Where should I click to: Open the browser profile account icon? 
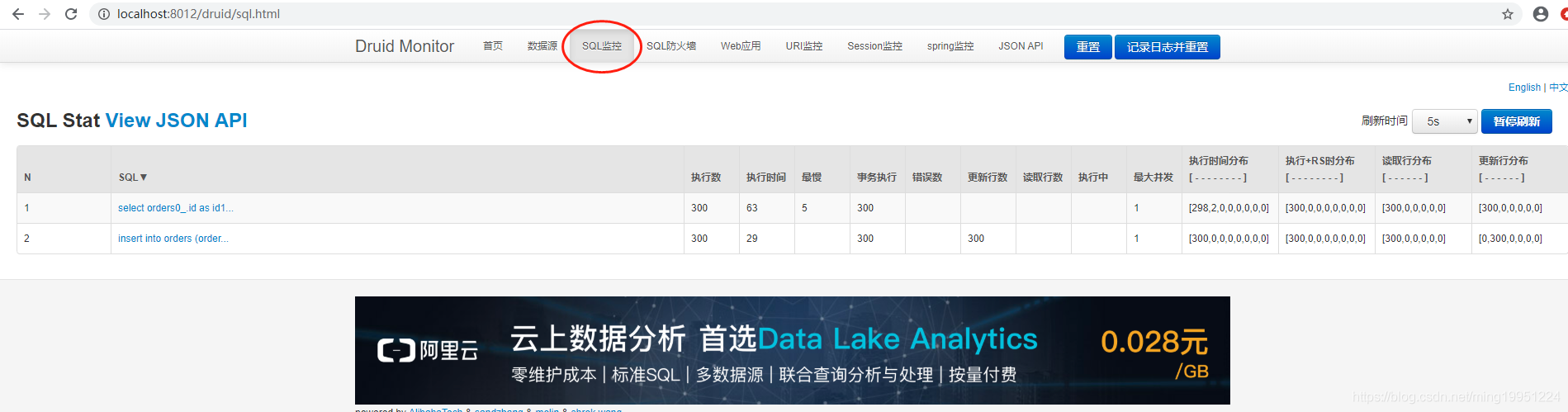click(x=1540, y=14)
